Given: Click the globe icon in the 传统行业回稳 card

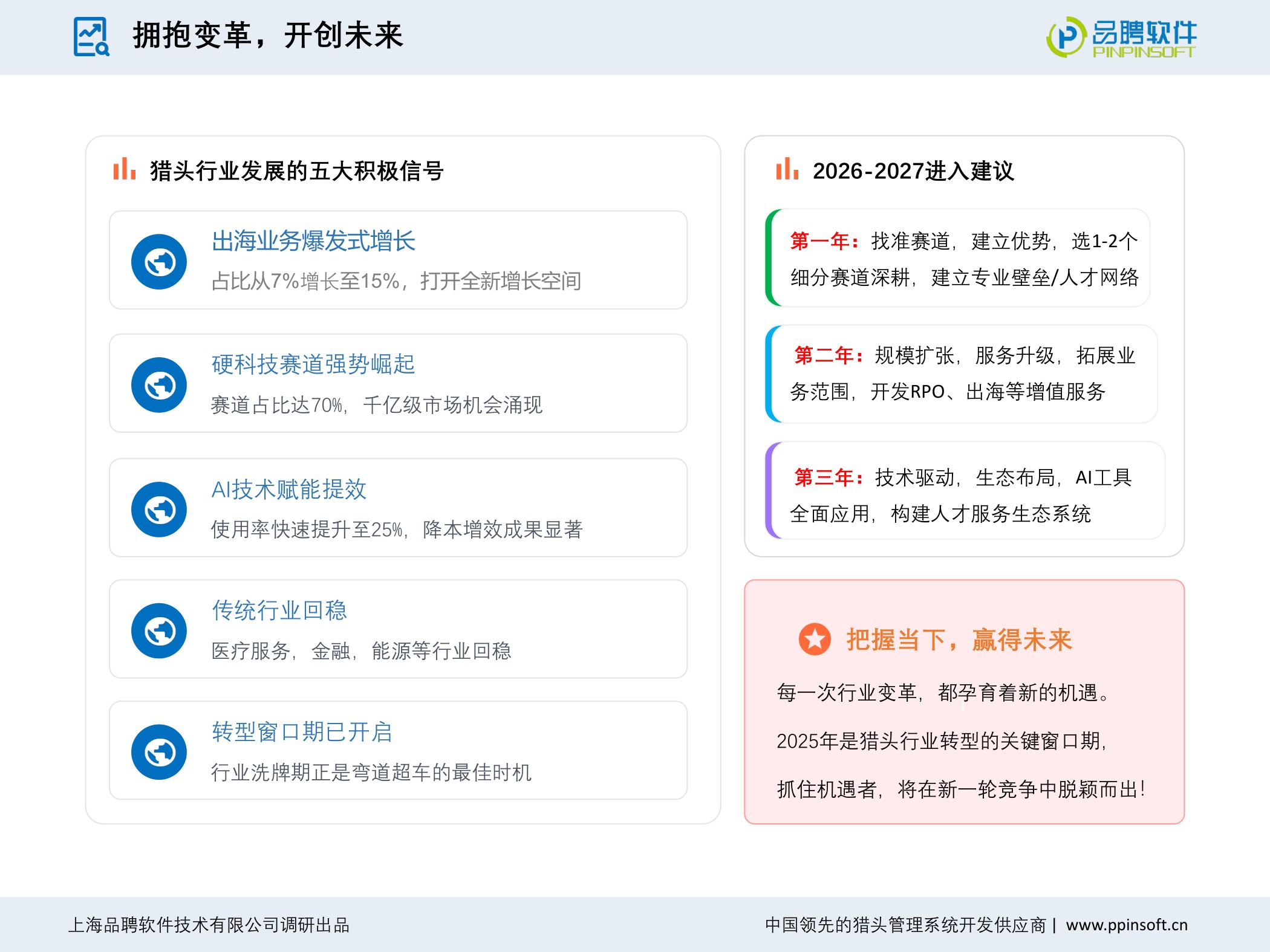Looking at the screenshot, I should click(159, 631).
